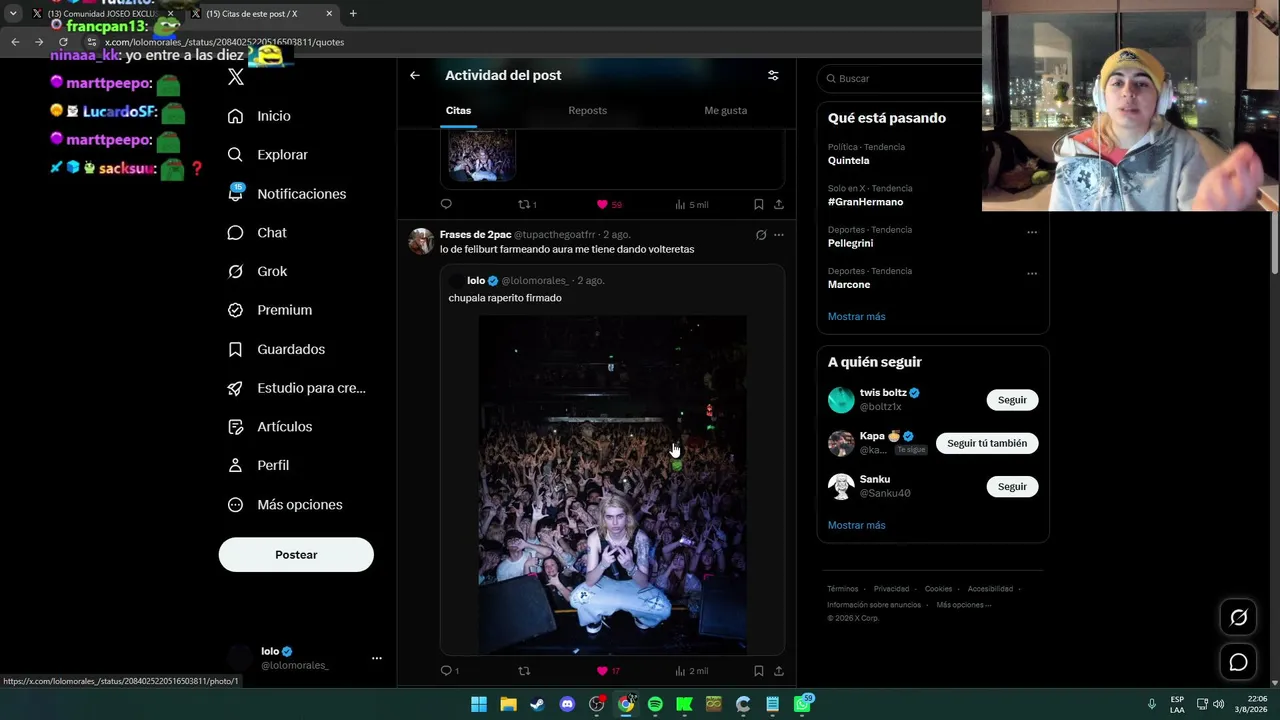Open the Explorar search page
This screenshot has height=720, width=1280.
point(267,155)
